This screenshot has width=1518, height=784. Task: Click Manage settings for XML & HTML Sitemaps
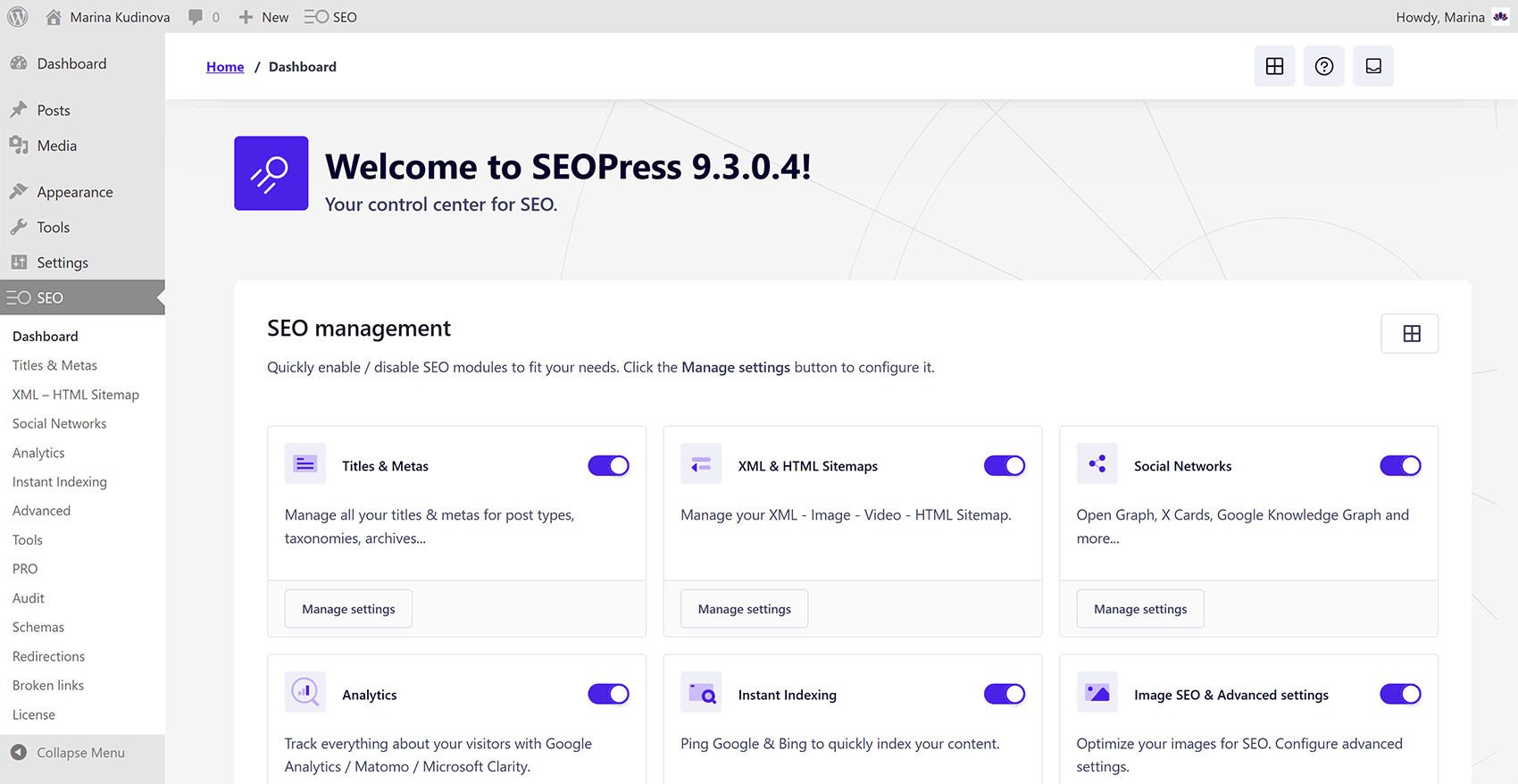click(x=745, y=609)
